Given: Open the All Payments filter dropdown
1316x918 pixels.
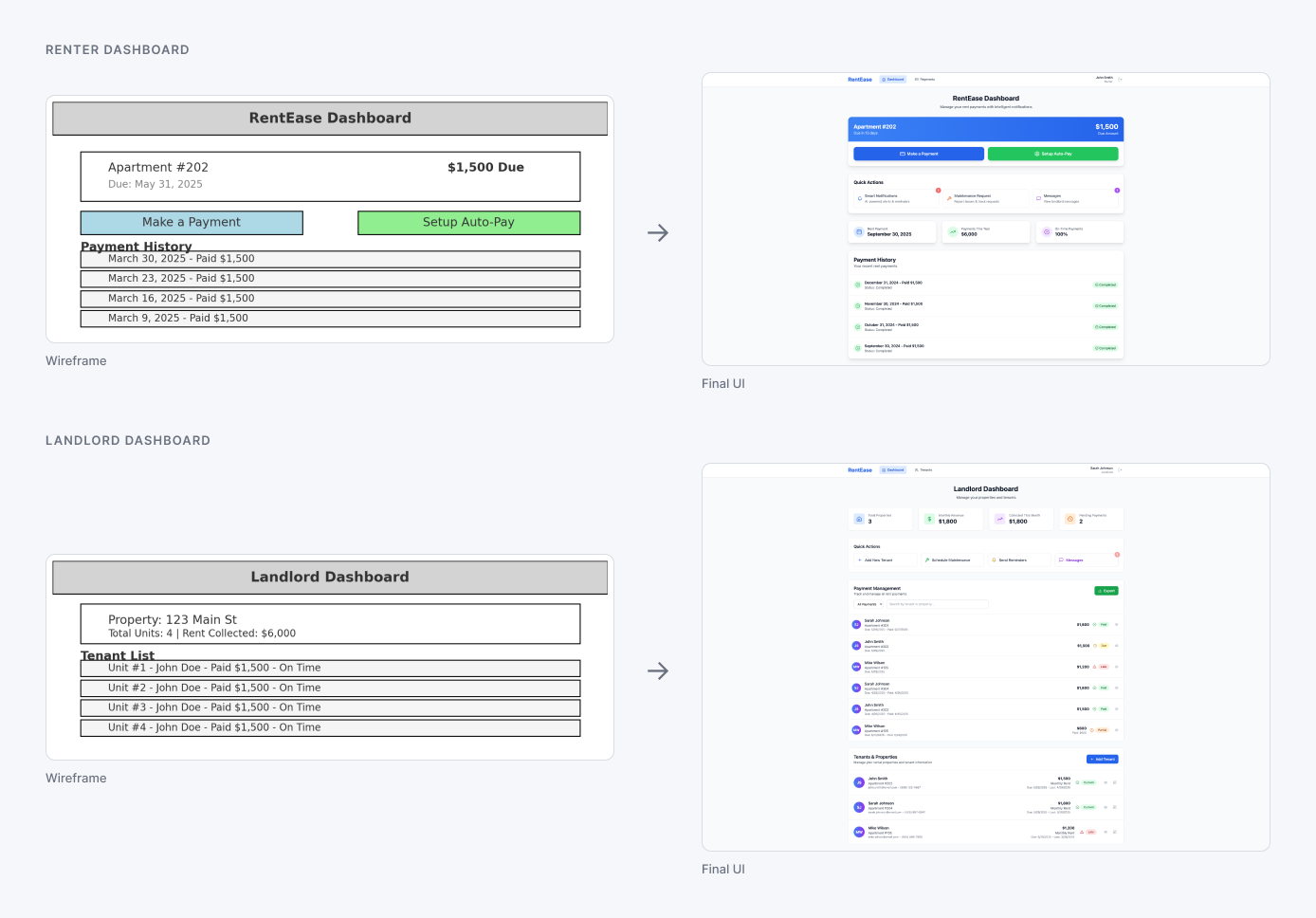Looking at the screenshot, I should click(869, 604).
